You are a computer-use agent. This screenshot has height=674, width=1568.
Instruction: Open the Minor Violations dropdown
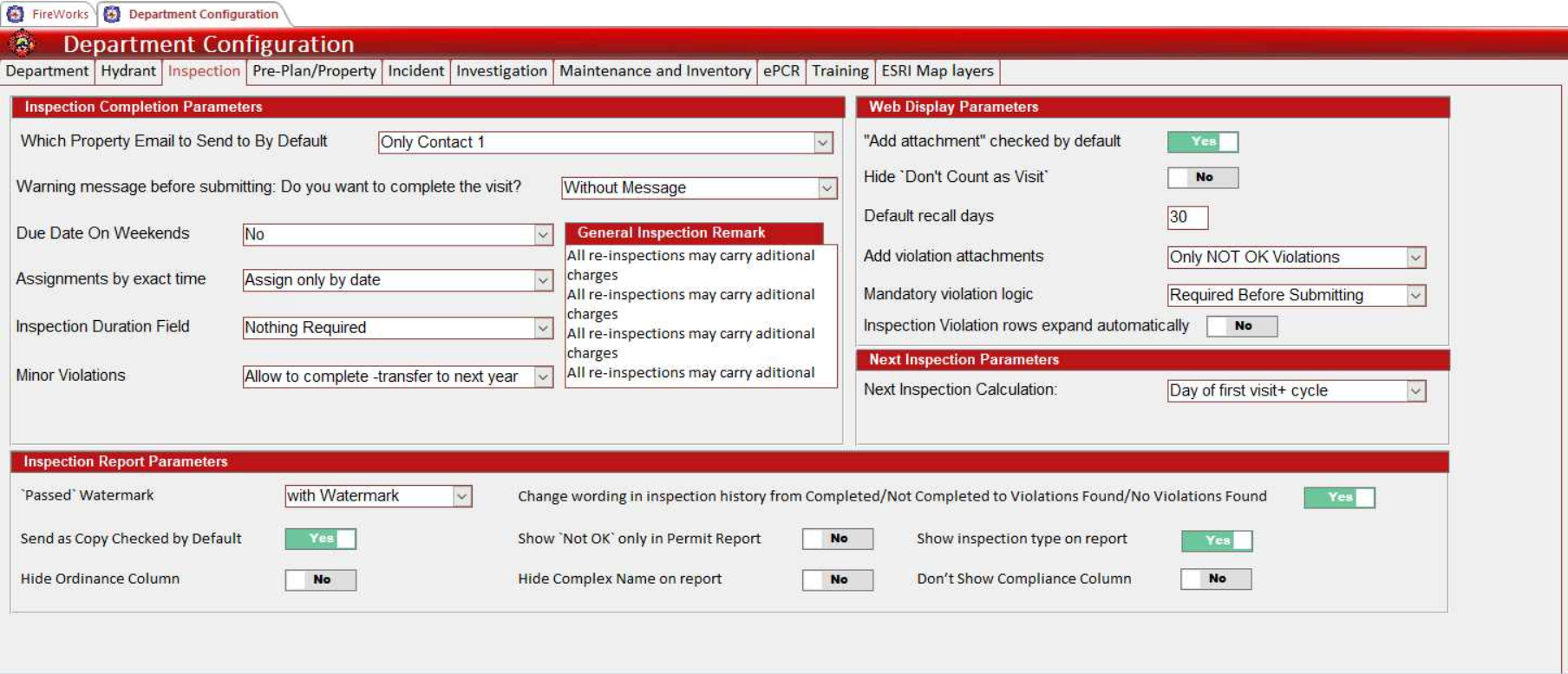[x=543, y=377]
